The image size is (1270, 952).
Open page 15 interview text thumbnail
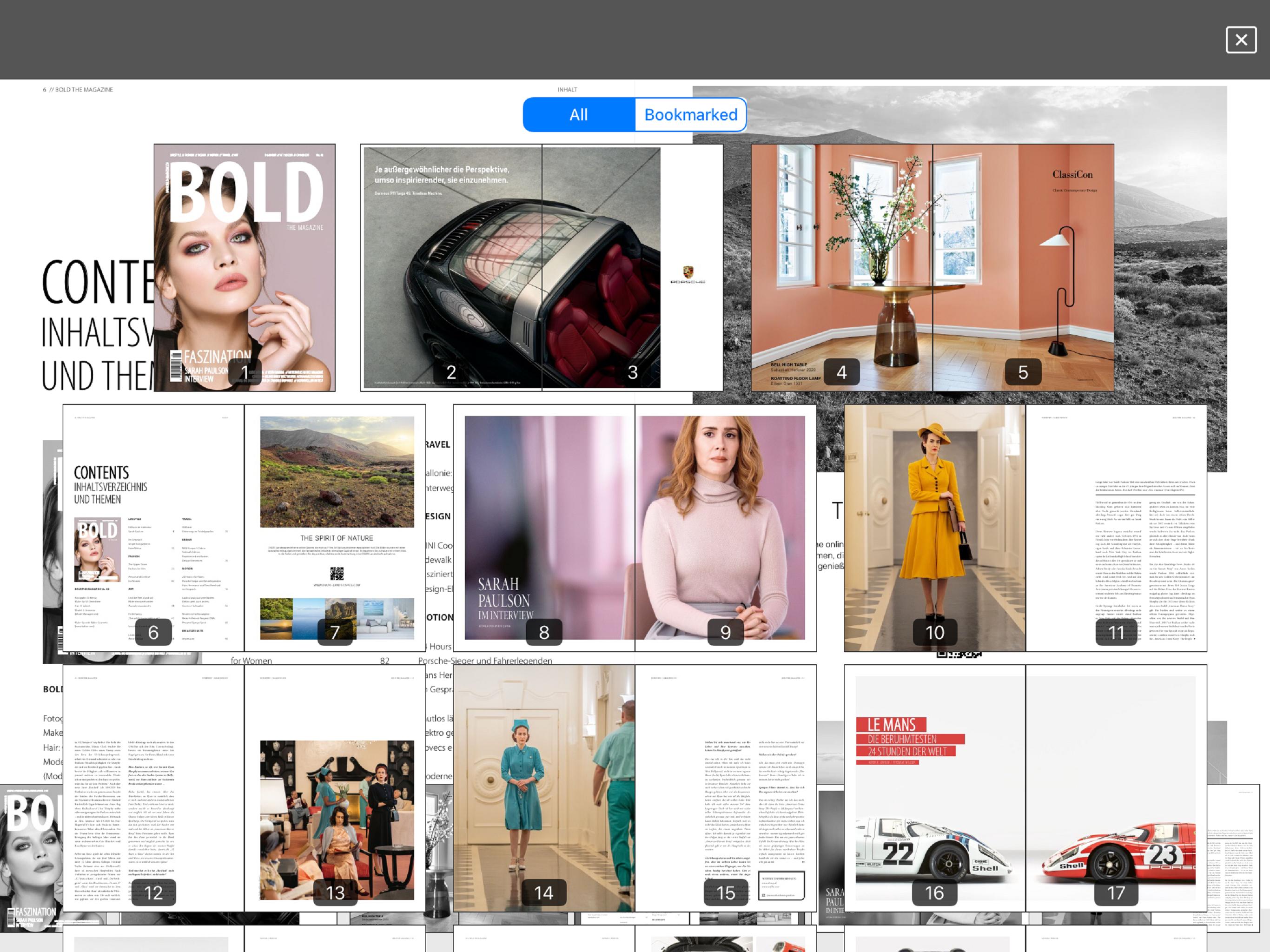[726, 788]
